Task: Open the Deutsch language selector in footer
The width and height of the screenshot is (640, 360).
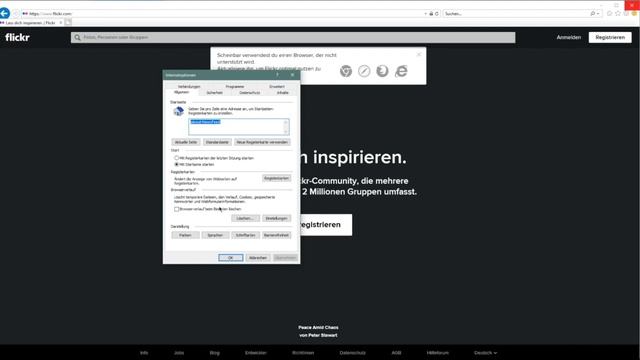Action: tap(485, 353)
